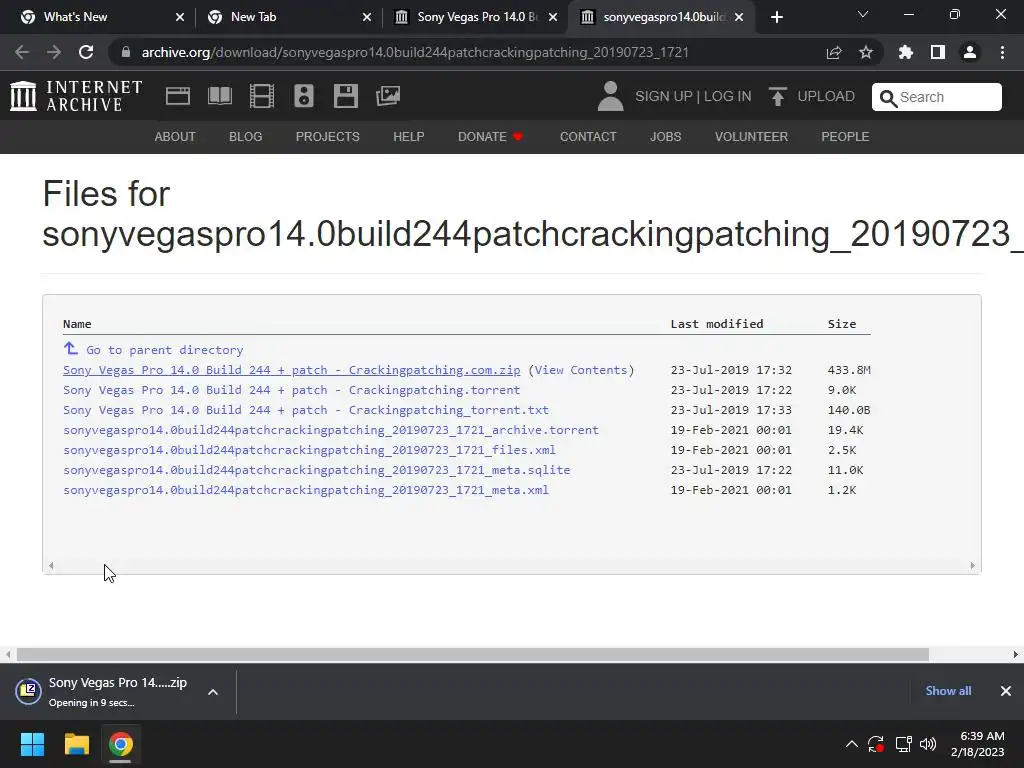The width and height of the screenshot is (1024, 768).
Task: Go to parent directory link
Action: (x=165, y=350)
